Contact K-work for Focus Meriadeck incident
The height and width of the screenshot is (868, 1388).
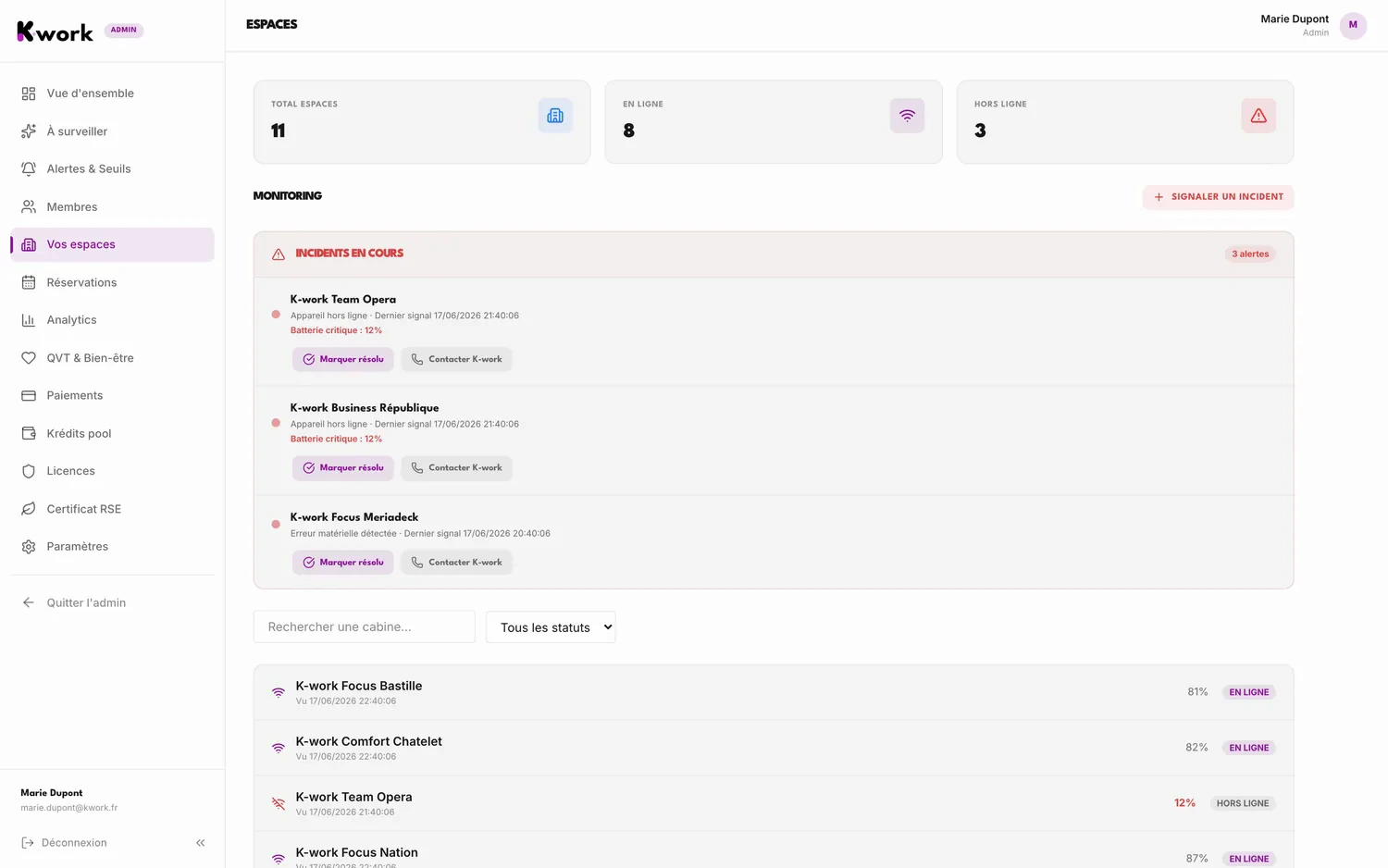coord(456,563)
